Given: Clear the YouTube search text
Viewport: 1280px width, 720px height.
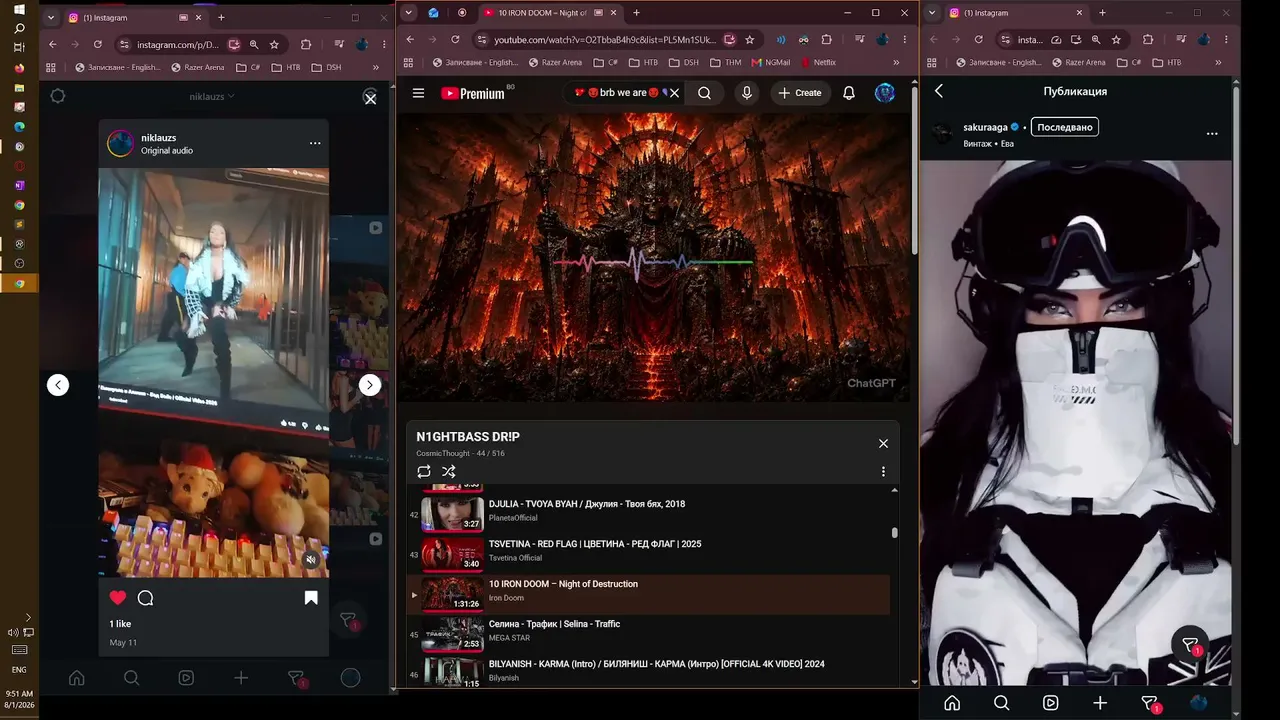Looking at the screenshot, I should [x=674, y=93].
